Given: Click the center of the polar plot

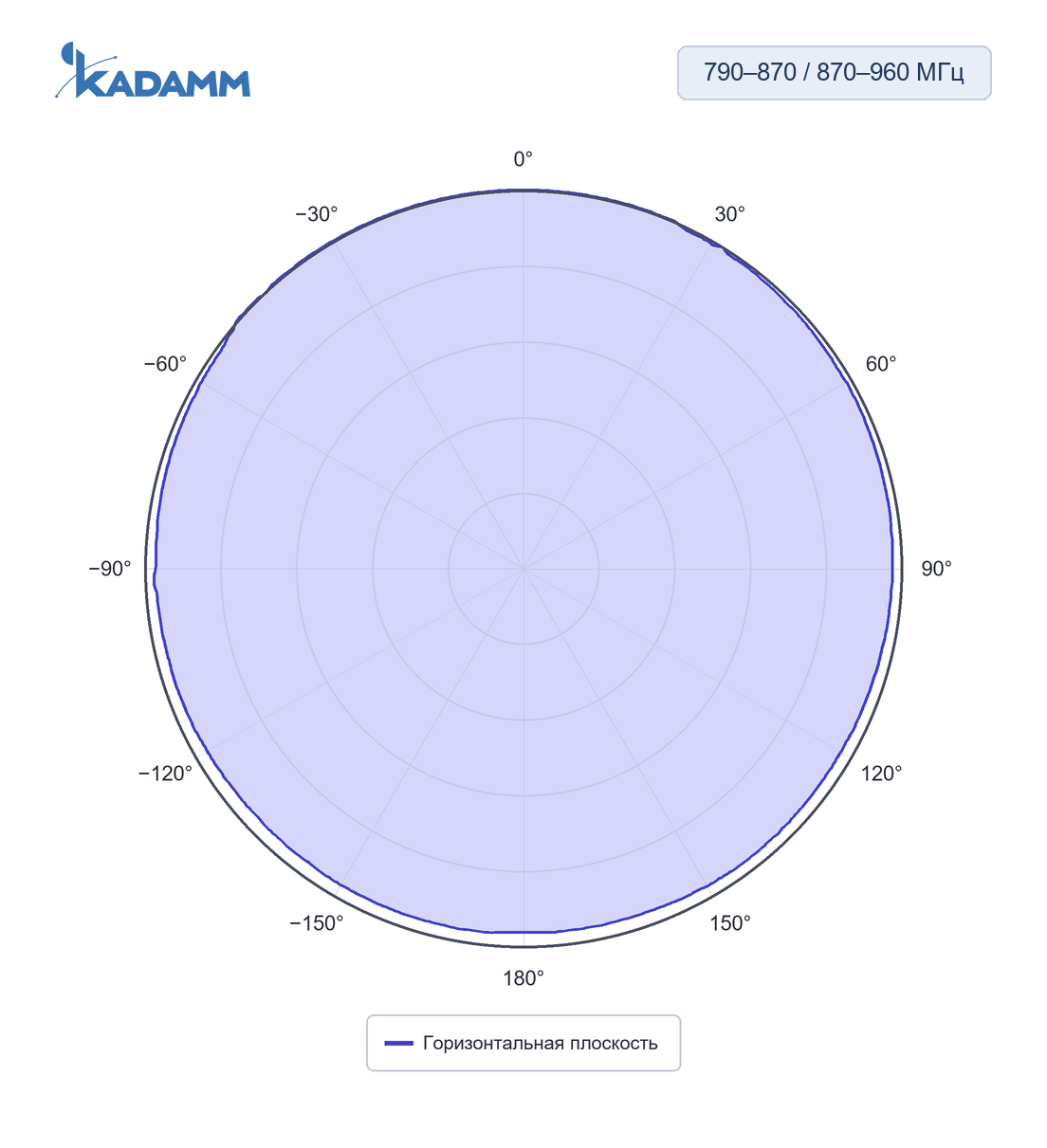Looking at the screenshot, I should click(523, 569).
